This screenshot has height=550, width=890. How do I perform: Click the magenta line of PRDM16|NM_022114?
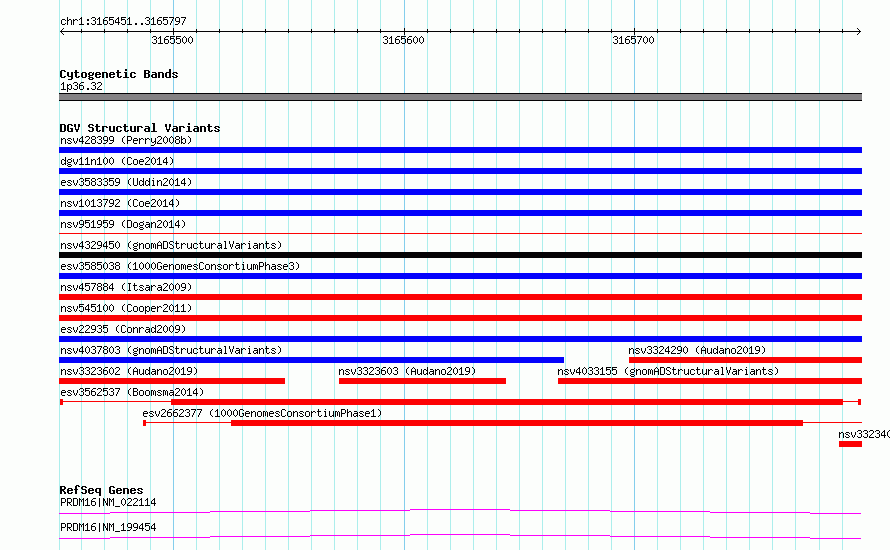460,511
